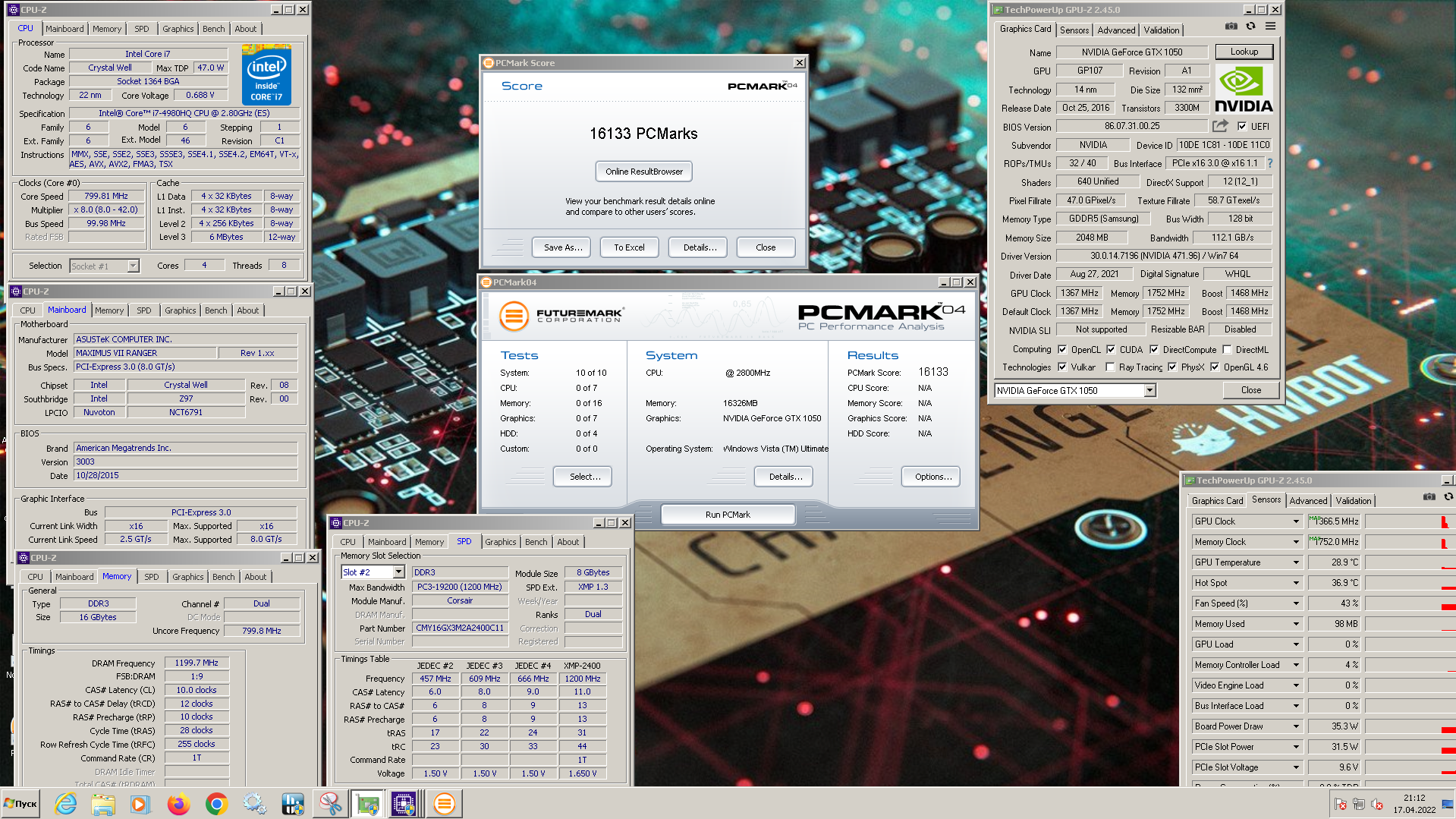Toggle the Vulkan checkbox
This screenshot has width=1456, height=819.
point(1062,367)
